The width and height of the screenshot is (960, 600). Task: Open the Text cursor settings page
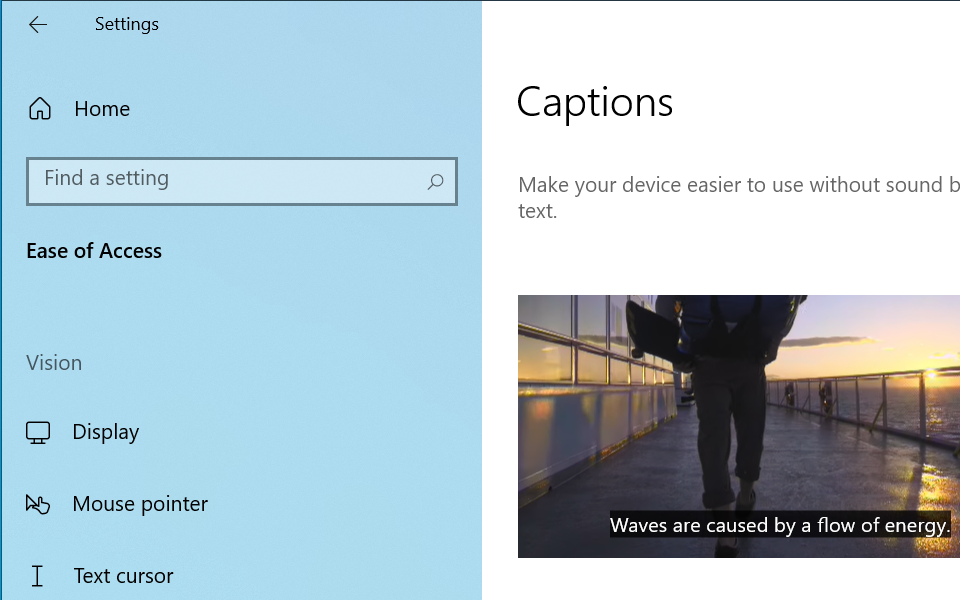123,575
